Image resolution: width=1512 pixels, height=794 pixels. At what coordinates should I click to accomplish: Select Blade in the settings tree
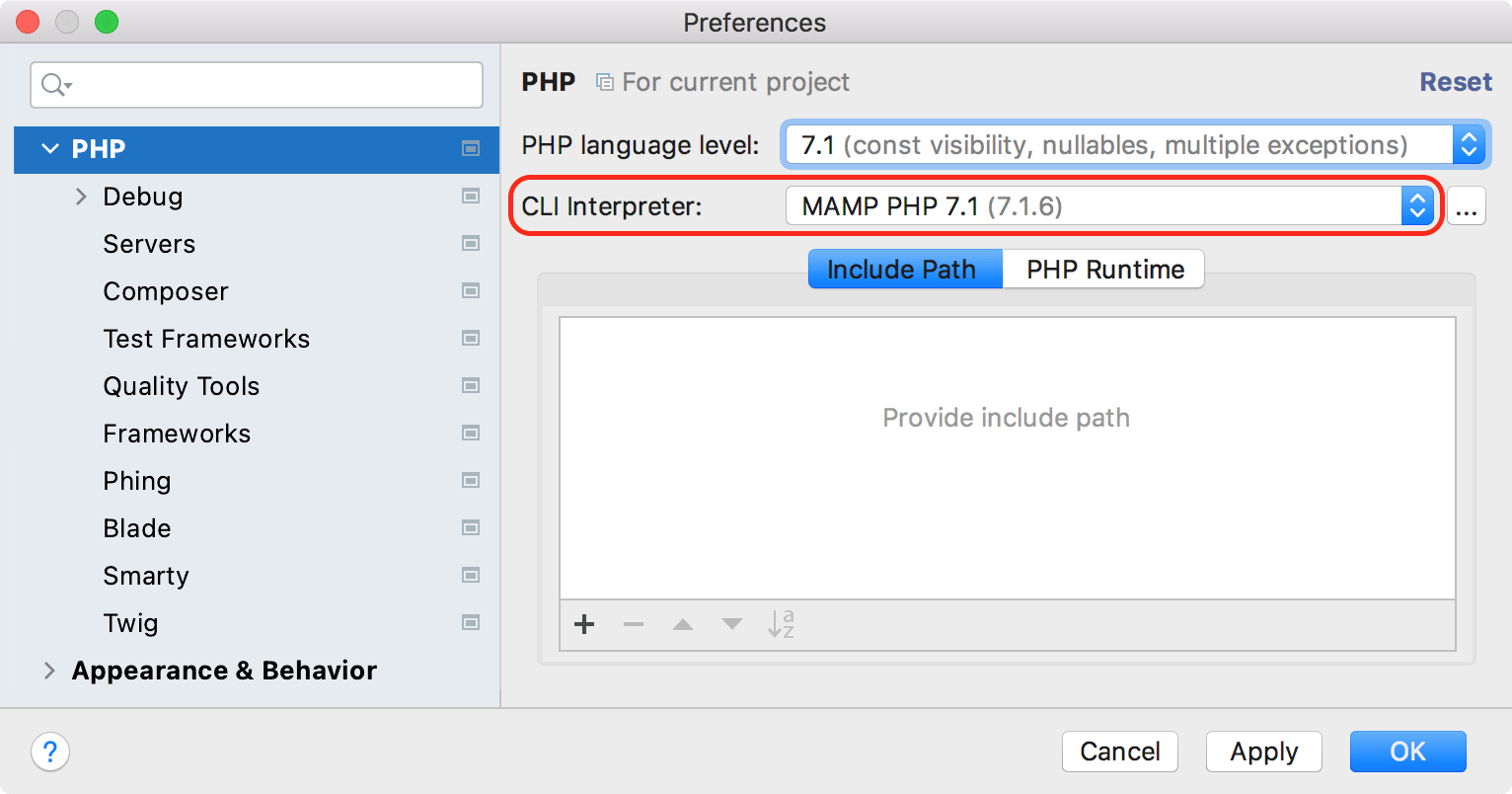pyautogui.click(x=137, y=528)
